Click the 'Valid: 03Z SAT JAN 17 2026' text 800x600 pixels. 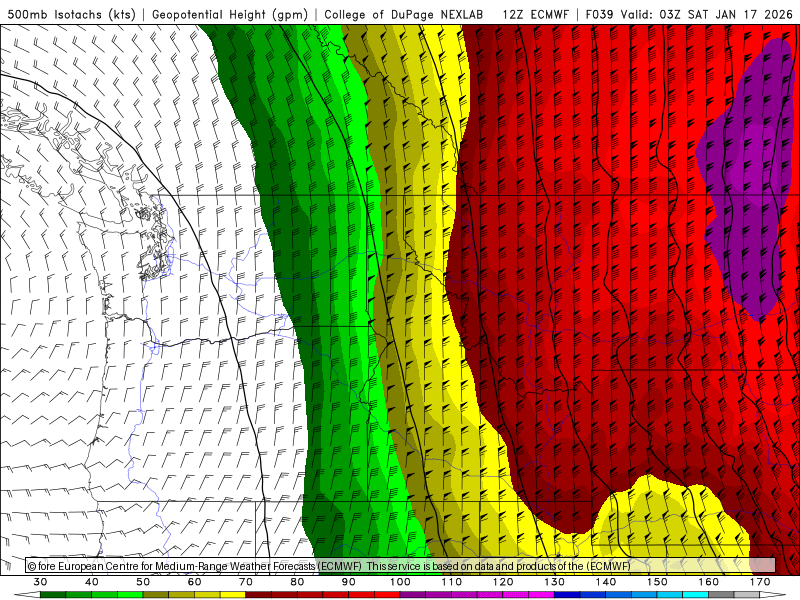707,14
